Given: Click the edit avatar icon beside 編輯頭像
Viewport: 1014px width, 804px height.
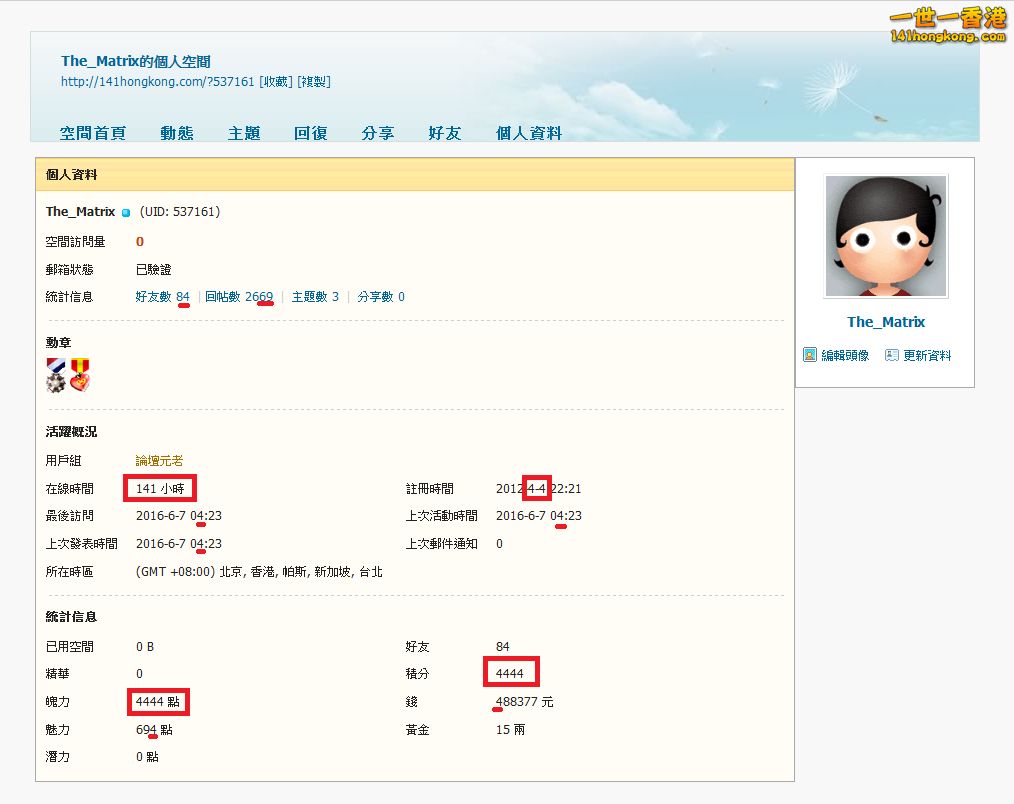Looking at the screenshot, I should (x=810, y=354).
